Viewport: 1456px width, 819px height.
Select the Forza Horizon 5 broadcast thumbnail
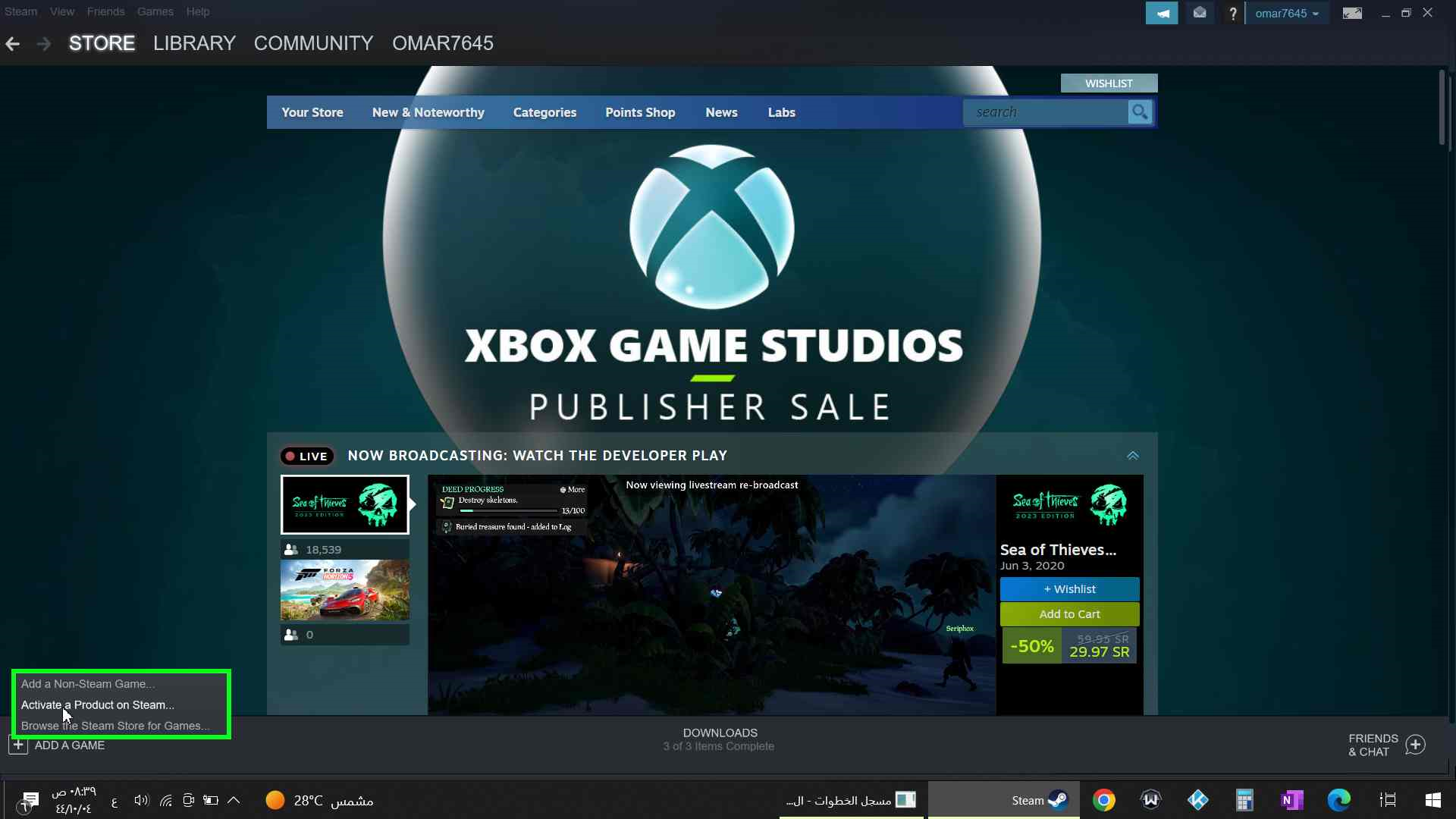345,590
